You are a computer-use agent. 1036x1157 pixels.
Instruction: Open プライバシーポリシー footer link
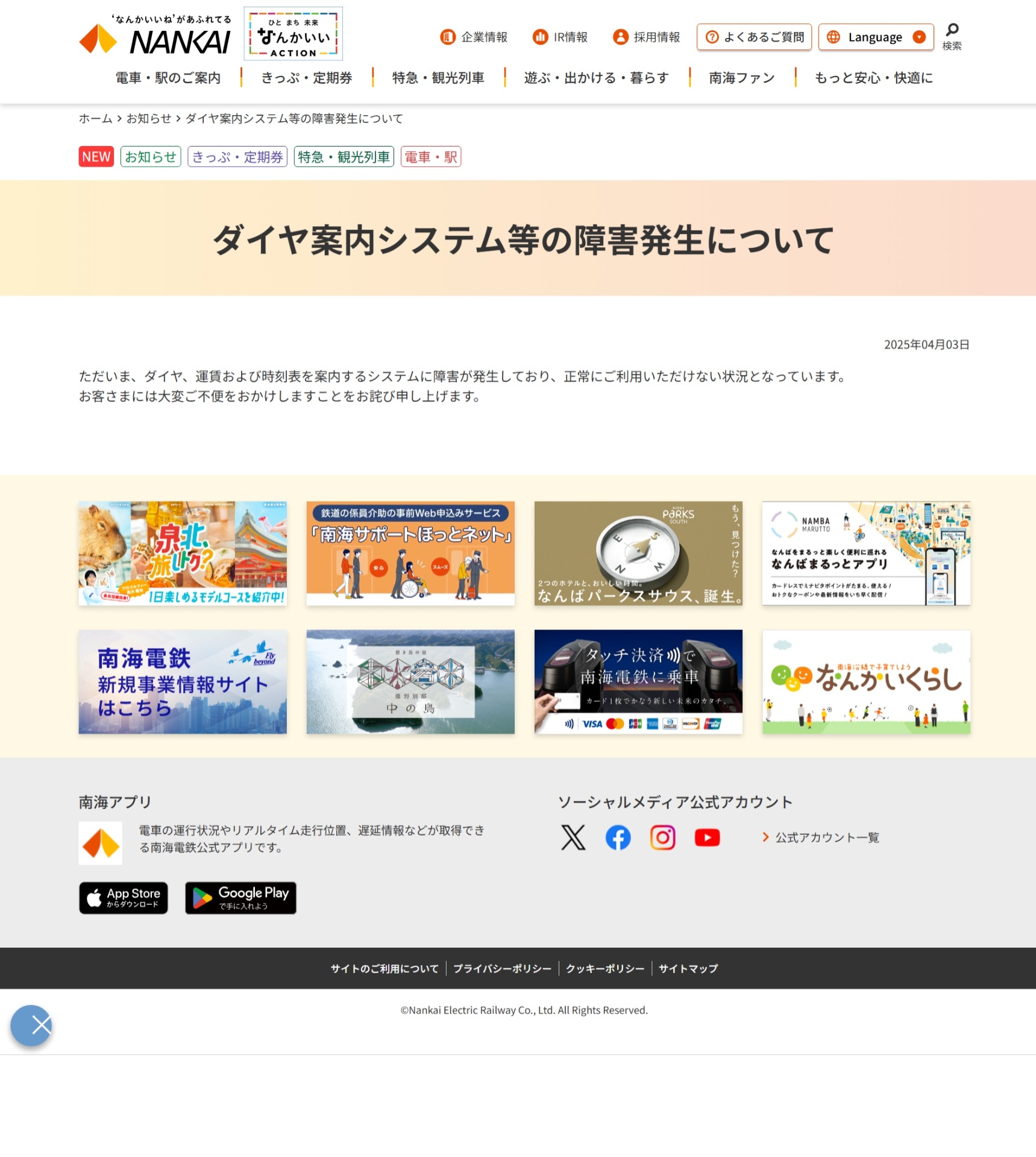[502, 968]
